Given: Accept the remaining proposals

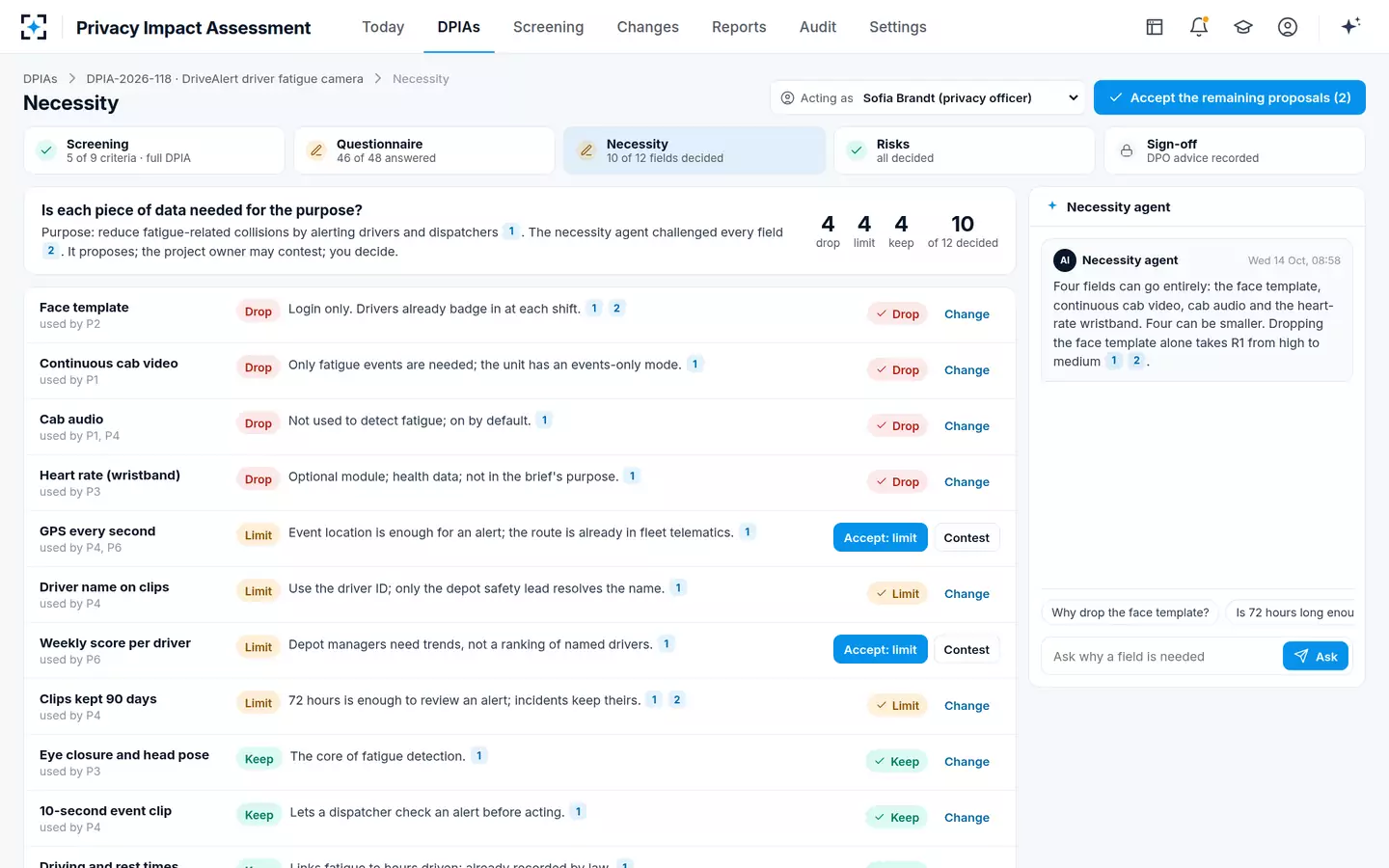Looking at the screenshot, I should tap(1230, 97).
